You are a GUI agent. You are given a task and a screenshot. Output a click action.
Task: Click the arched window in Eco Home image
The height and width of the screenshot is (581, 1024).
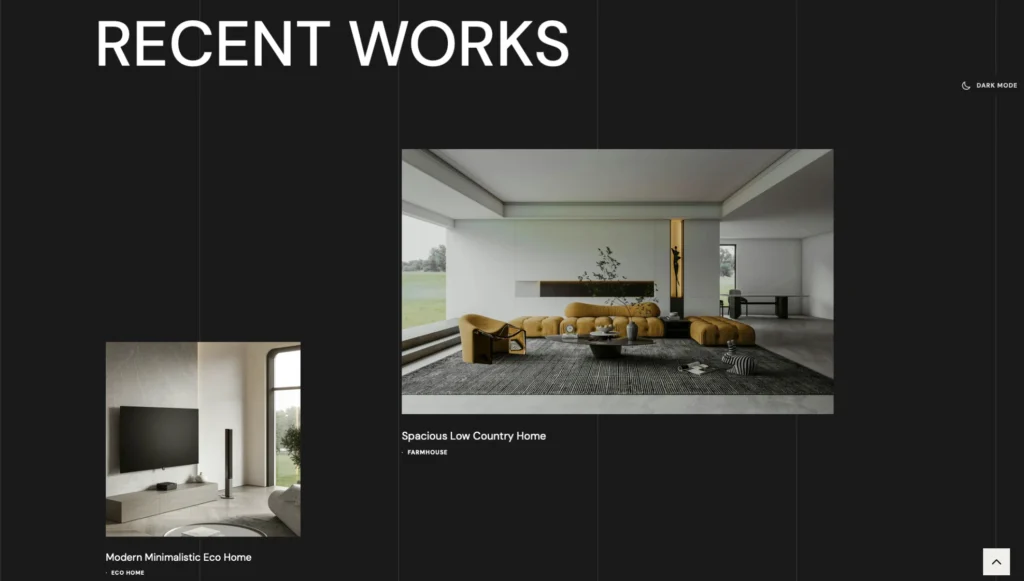[x=285, y=415]
